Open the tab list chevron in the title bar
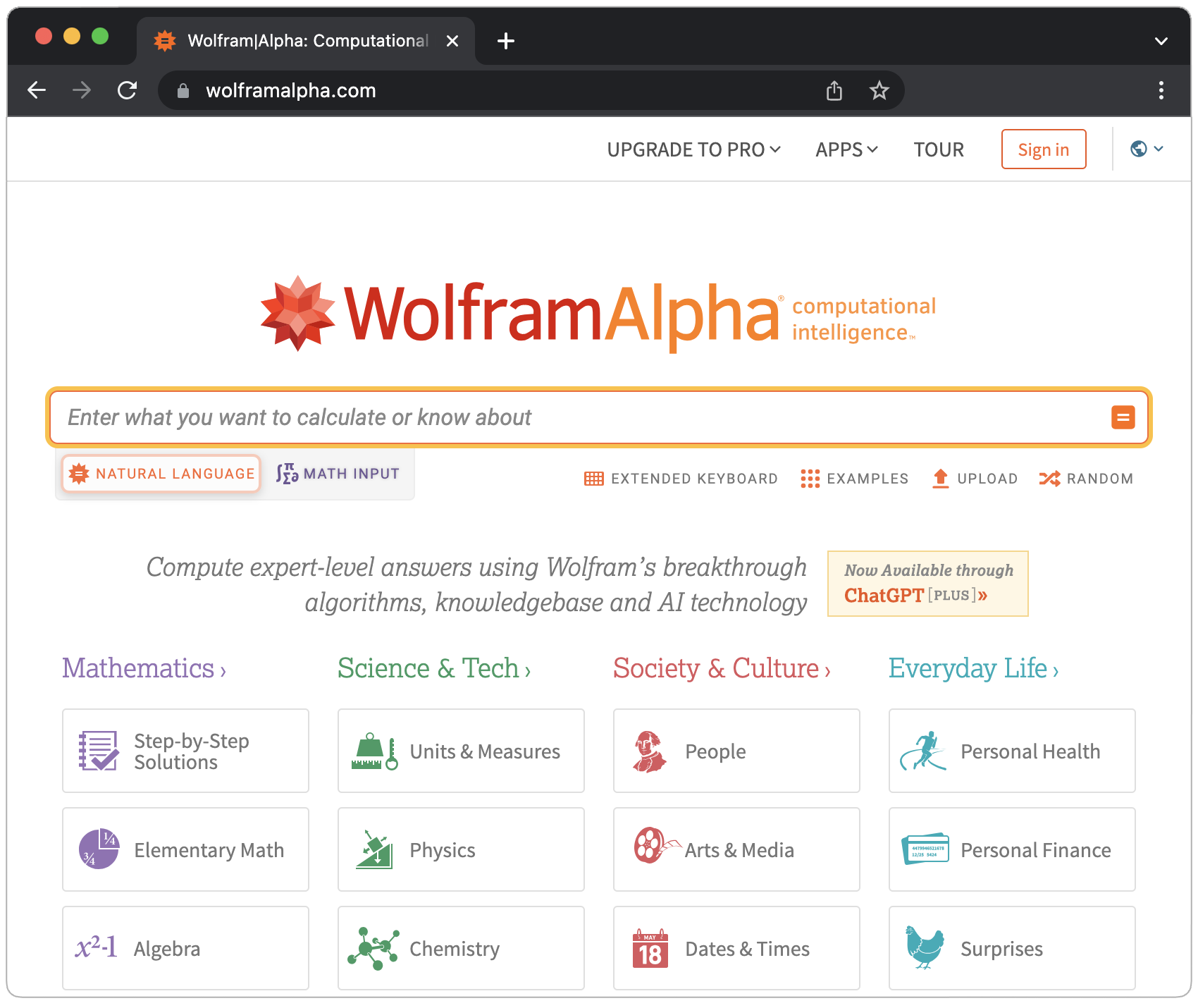Image resolution: width=1198 pixels, height=1008 pixels. [x=1161, y=41]
